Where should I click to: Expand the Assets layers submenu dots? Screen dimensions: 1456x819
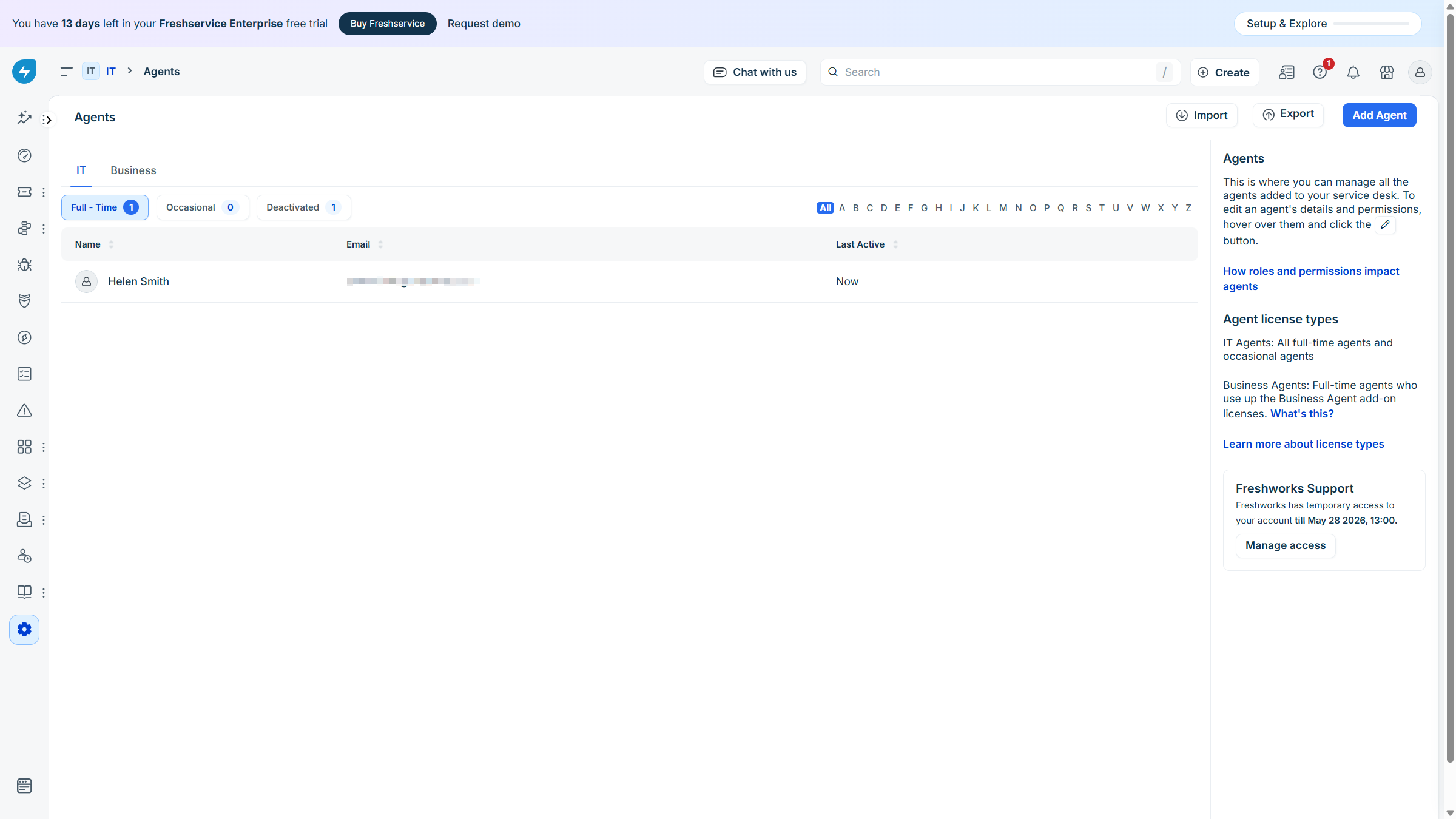[x=44, y=484]
